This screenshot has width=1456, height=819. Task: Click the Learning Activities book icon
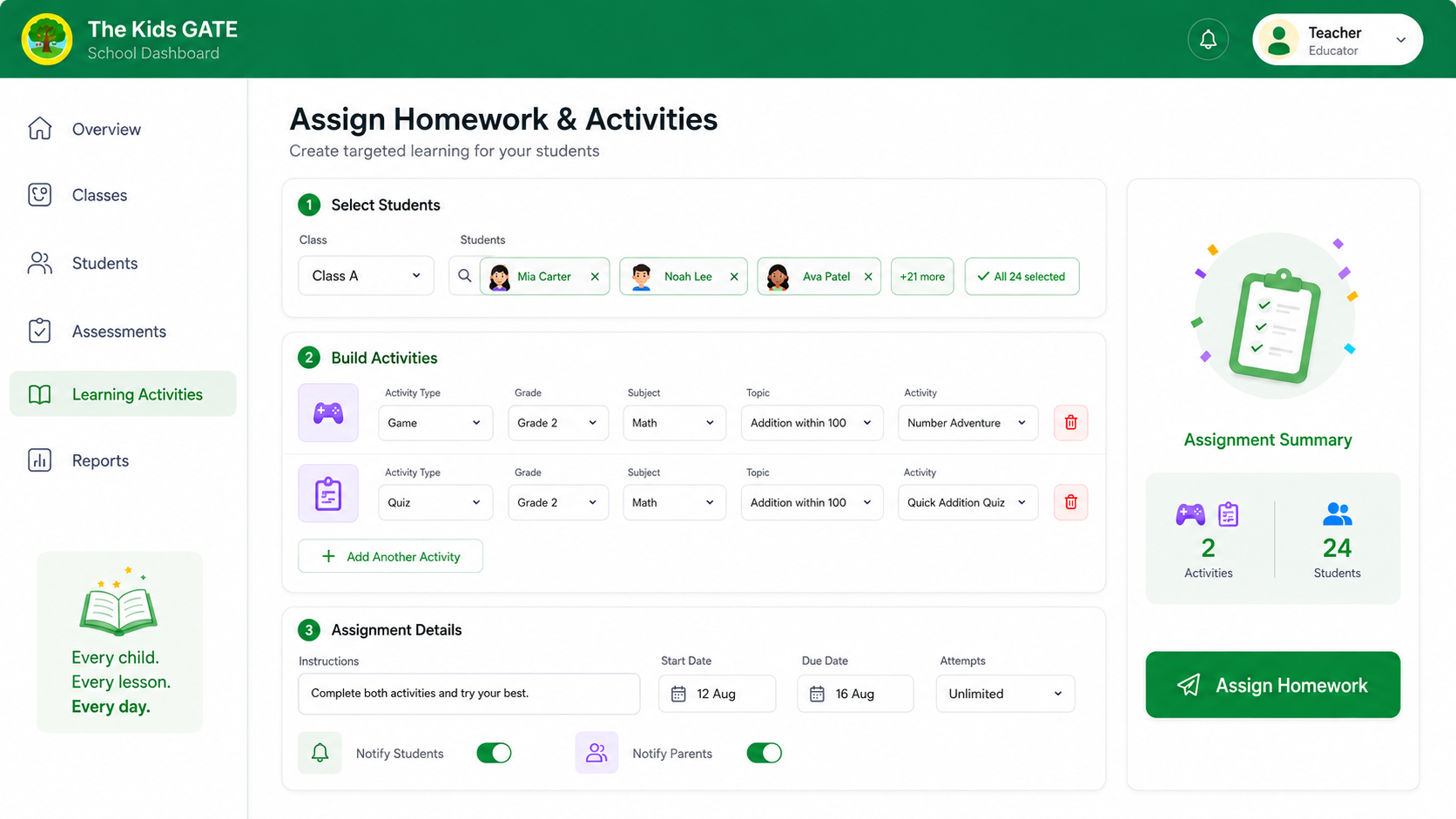click(39, 394)
